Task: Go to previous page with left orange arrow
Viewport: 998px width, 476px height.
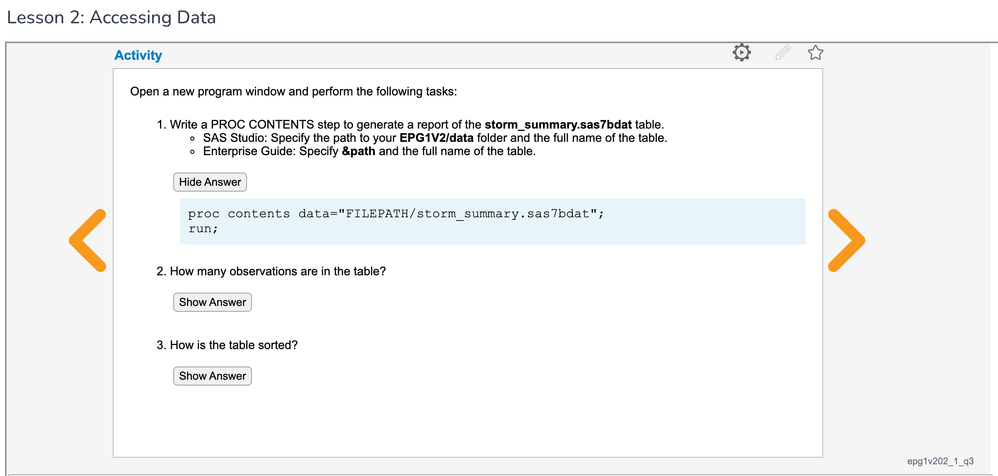Action: pyautogui.click(x=88, y=241)
